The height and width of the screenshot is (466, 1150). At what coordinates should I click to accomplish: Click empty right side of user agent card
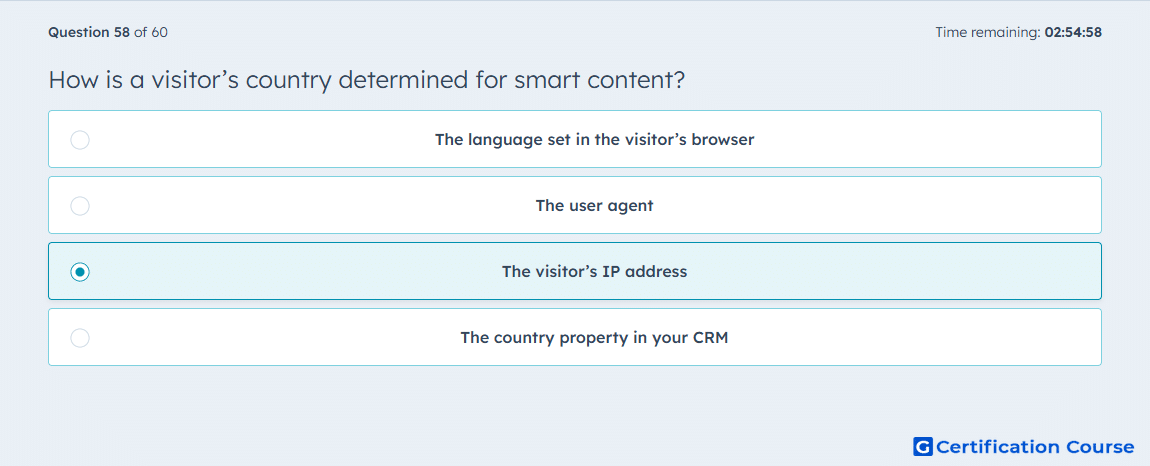(953, 206)
